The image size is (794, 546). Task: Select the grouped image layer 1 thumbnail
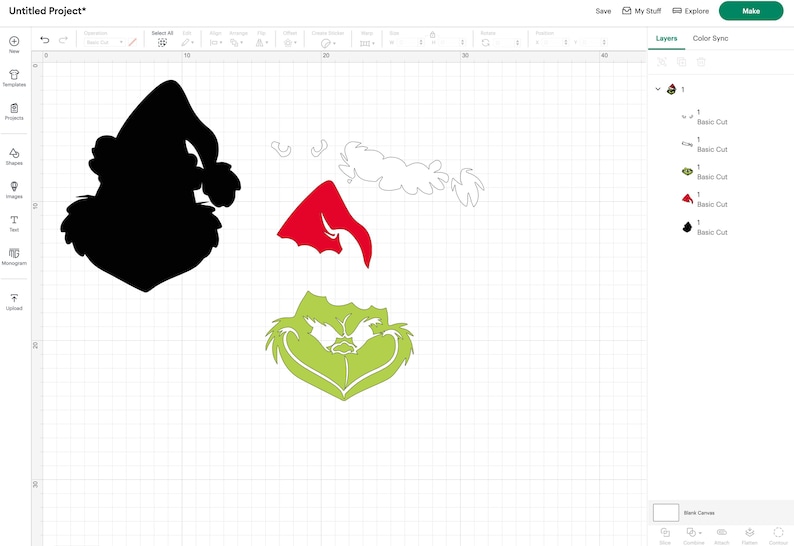[671, 89]
